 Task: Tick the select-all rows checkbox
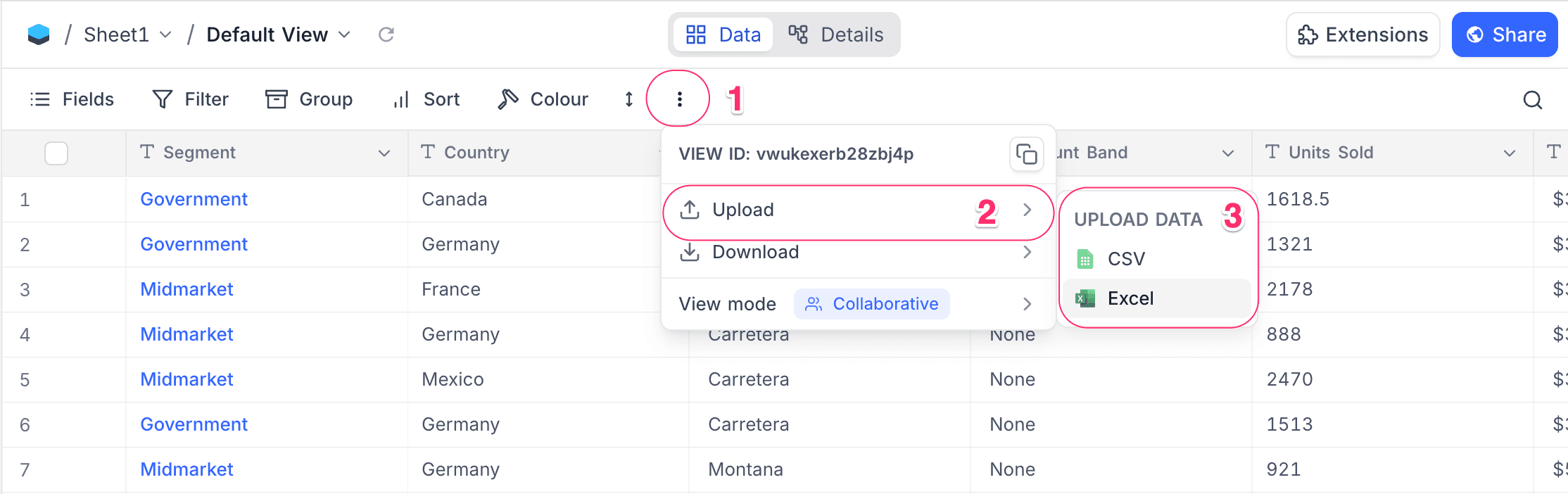tap(56, 153)
